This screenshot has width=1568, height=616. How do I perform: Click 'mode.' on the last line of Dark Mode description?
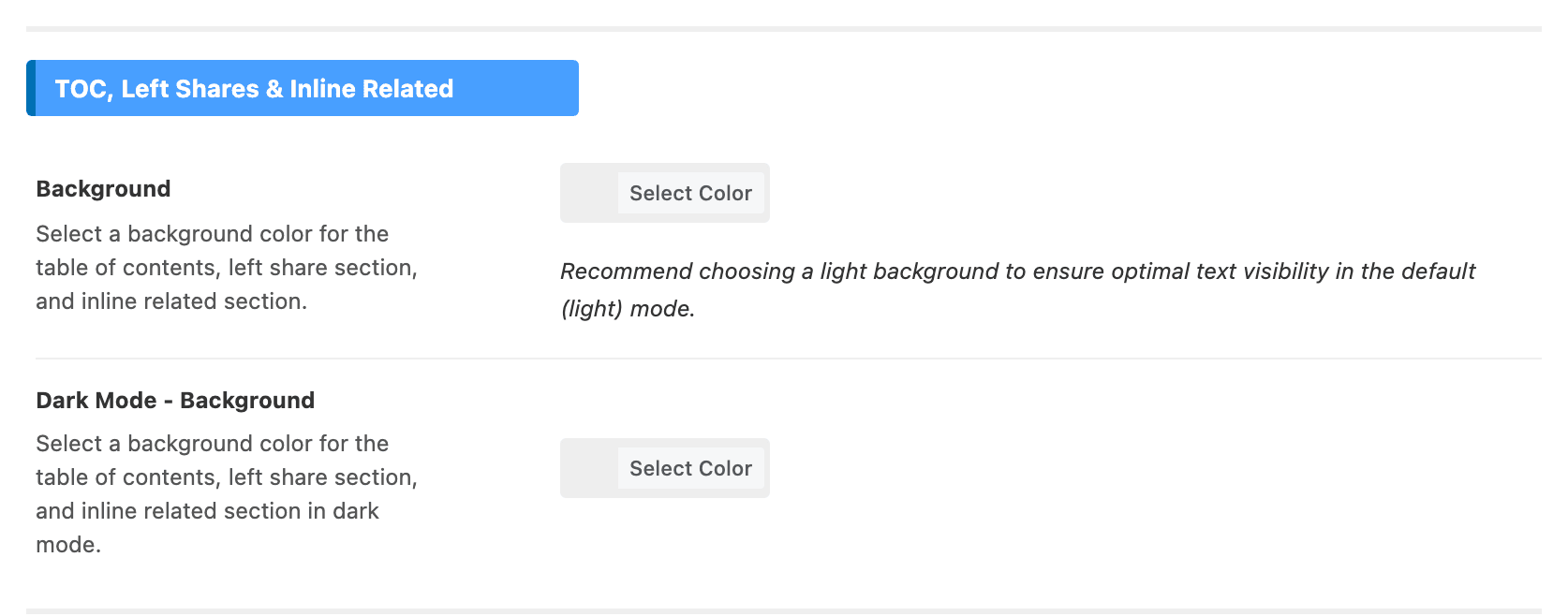point(68,545)
